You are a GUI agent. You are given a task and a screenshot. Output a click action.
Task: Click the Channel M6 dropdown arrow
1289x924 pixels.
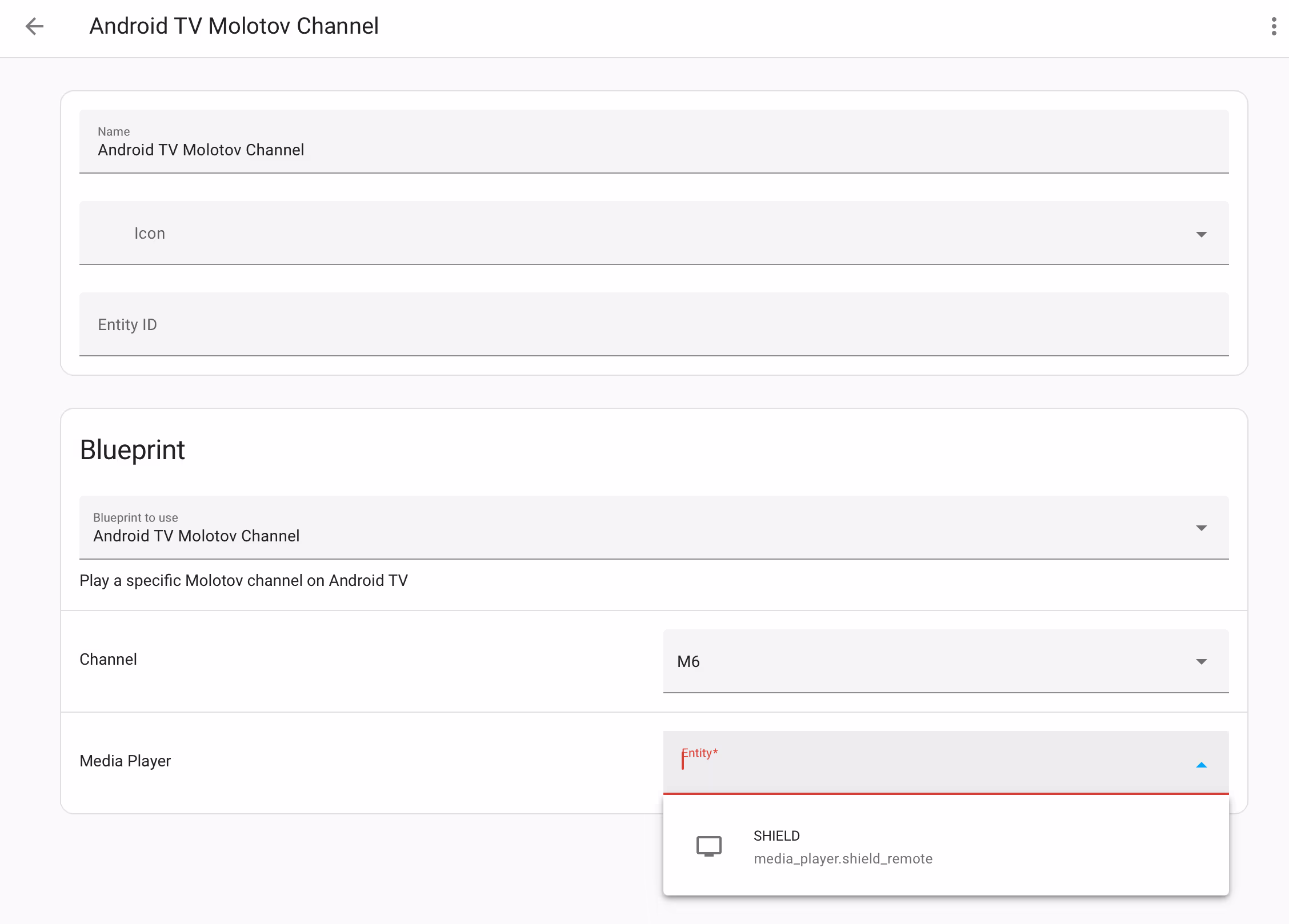tap(1201, 661)
